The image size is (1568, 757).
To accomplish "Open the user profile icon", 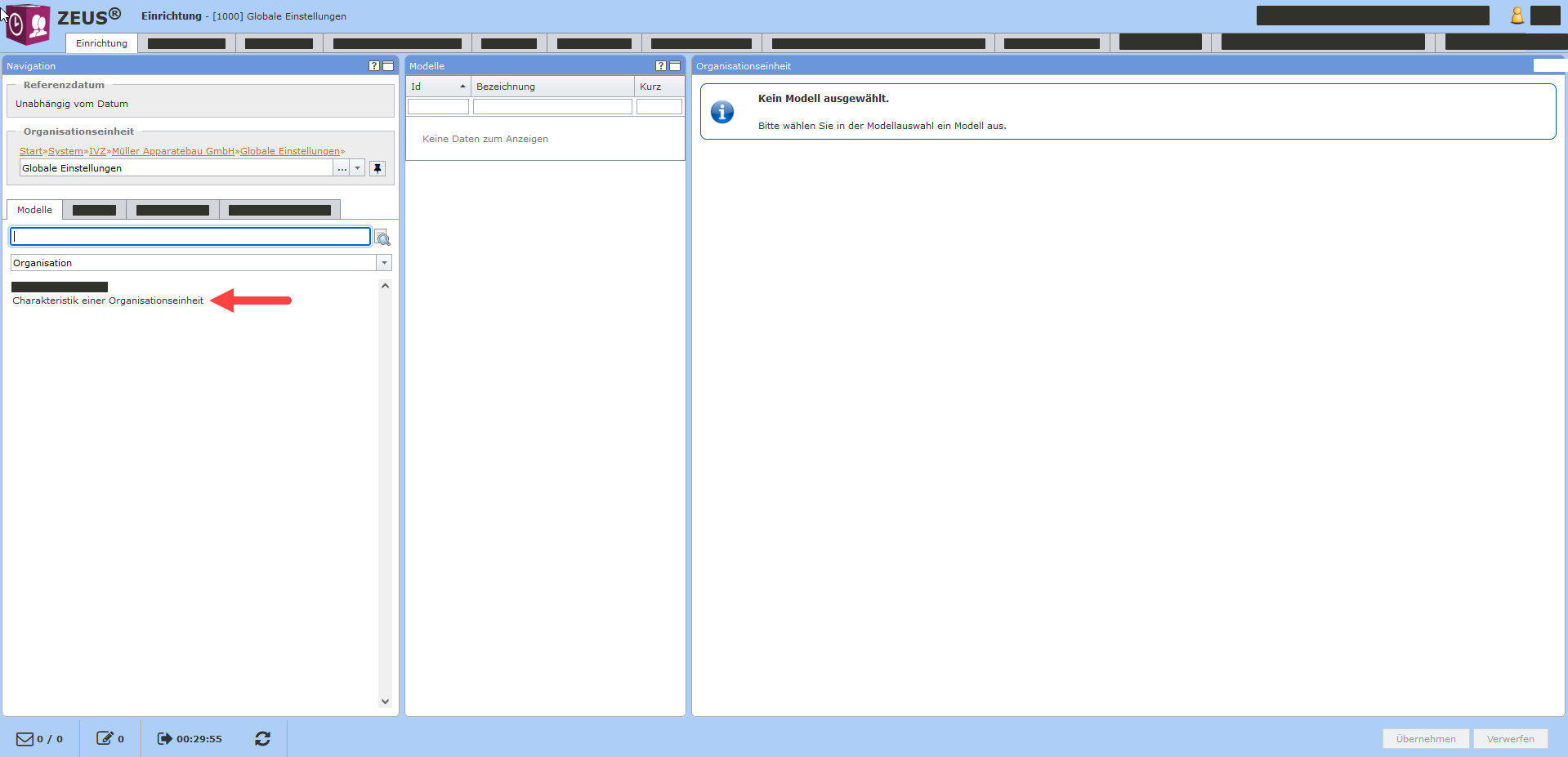I will coord(1517,16).
